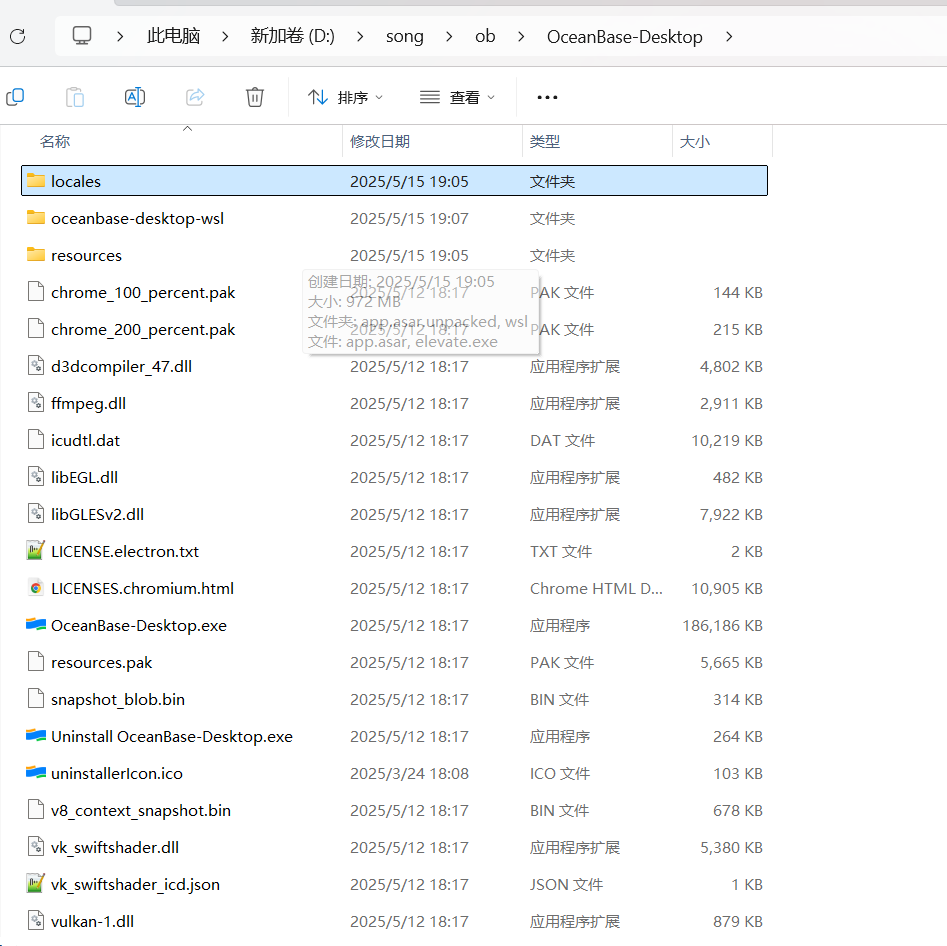Select the oceanbase-desktop-wsl folder icon
The height and width of the screenshot is (946, 947).
click(36, 217)
